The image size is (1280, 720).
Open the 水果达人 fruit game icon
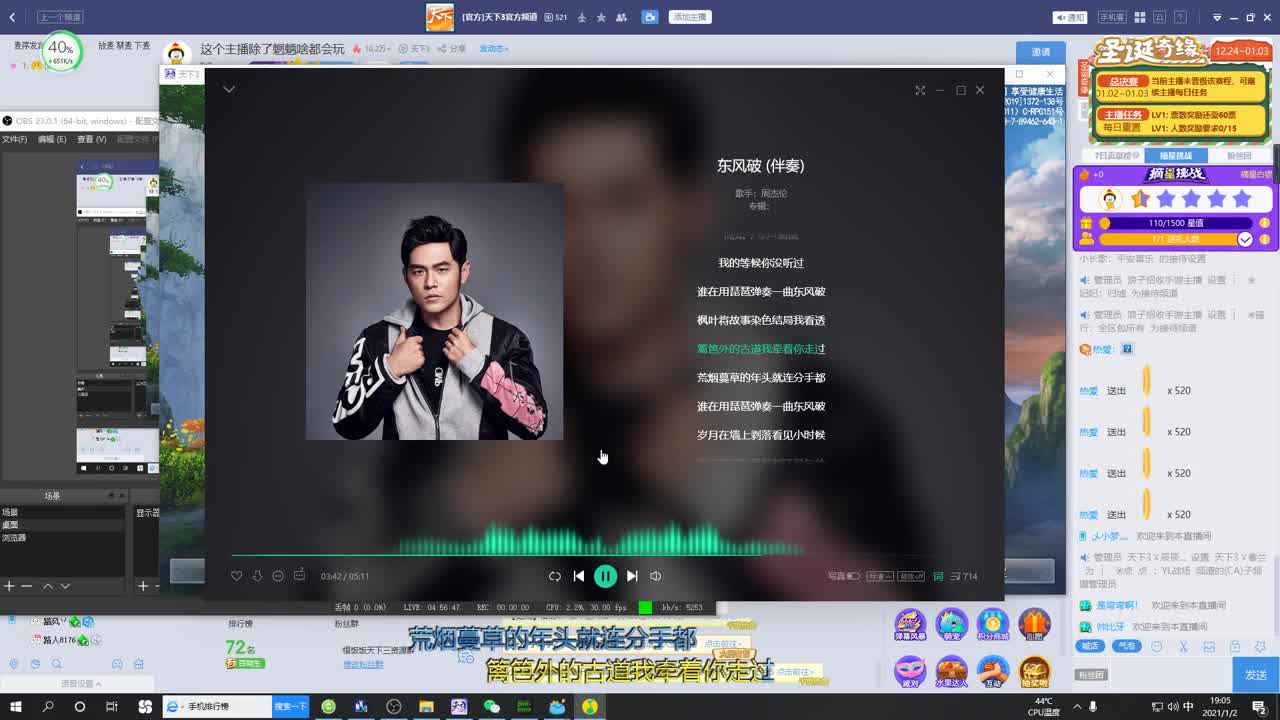coord(951,671)
